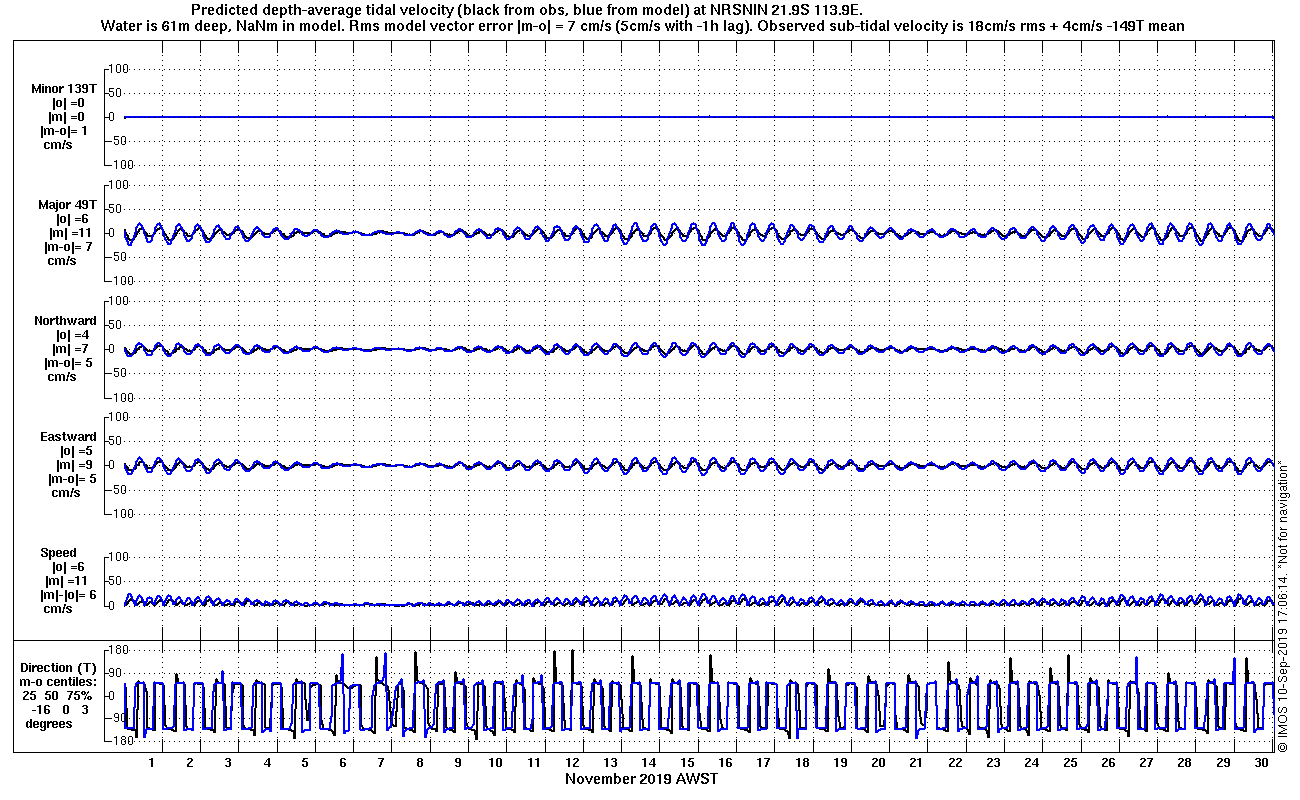Click day '28' on the date axis
Screen dimensions: 1300x800
(x=1185, y=763)
